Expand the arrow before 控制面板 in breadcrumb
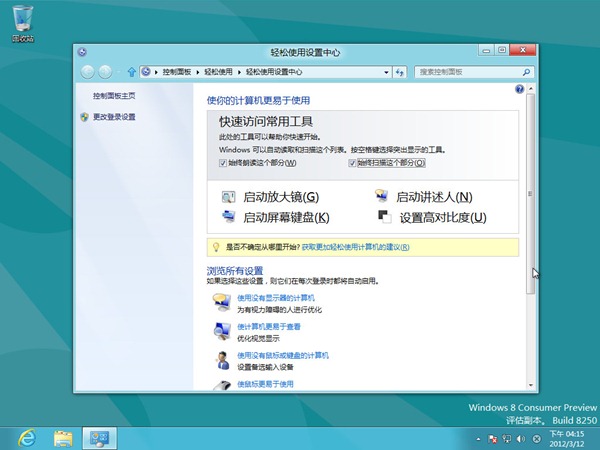Viewport: 600px width, 450px height. (156, 72)
